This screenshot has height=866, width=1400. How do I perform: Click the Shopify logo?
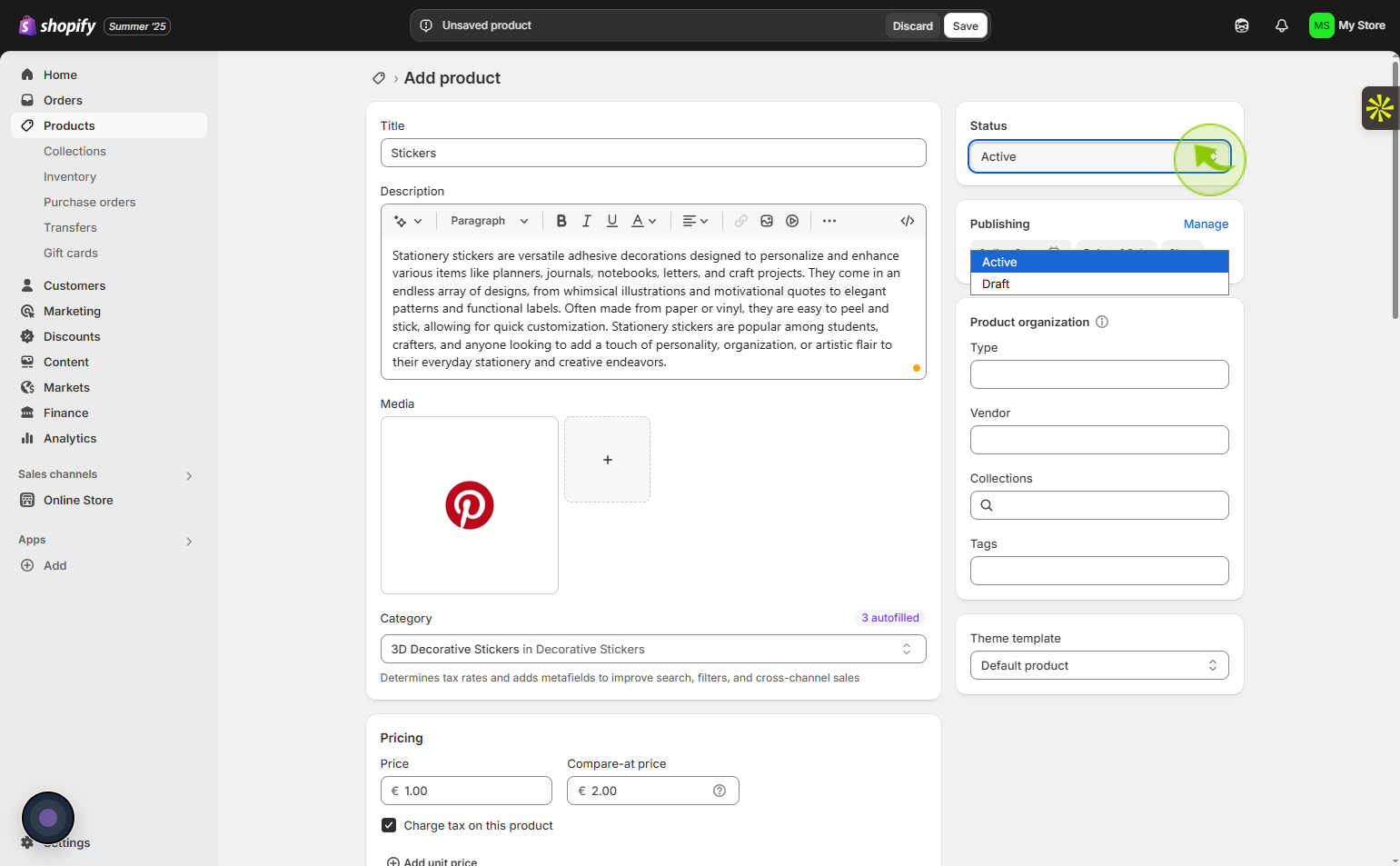tap(56, 25)
